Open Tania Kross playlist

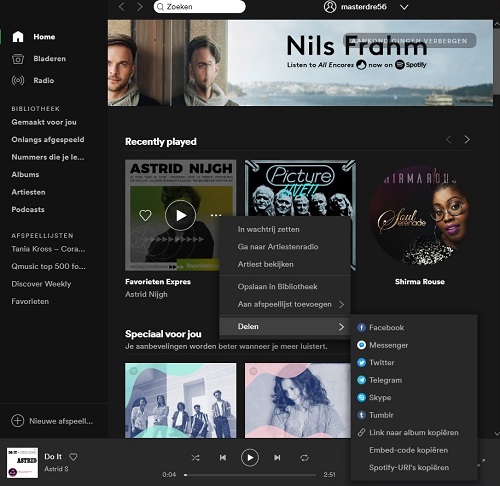(48, 249)
